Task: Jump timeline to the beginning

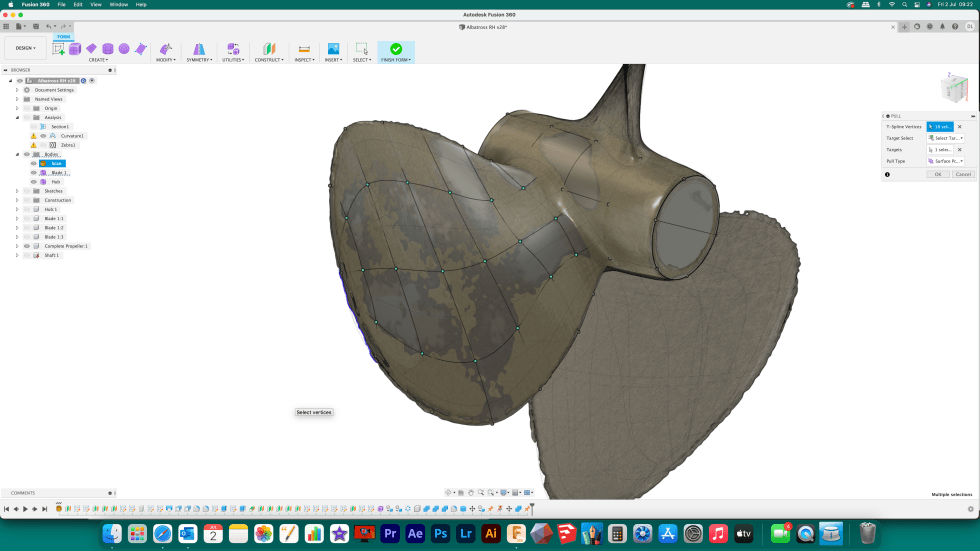Action: pyautogui.click(x=6, y=509)
